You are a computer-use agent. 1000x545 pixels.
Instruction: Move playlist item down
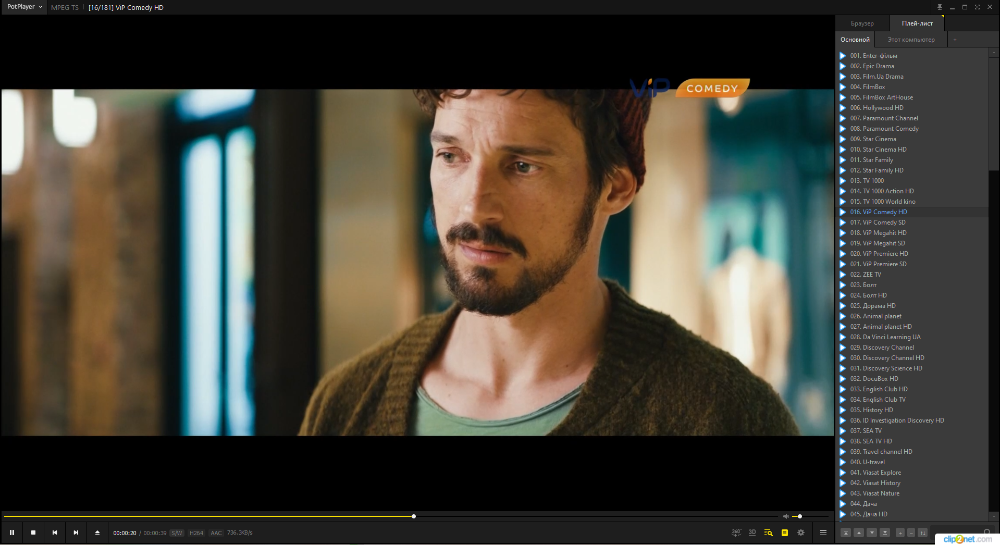pos(872,532)
